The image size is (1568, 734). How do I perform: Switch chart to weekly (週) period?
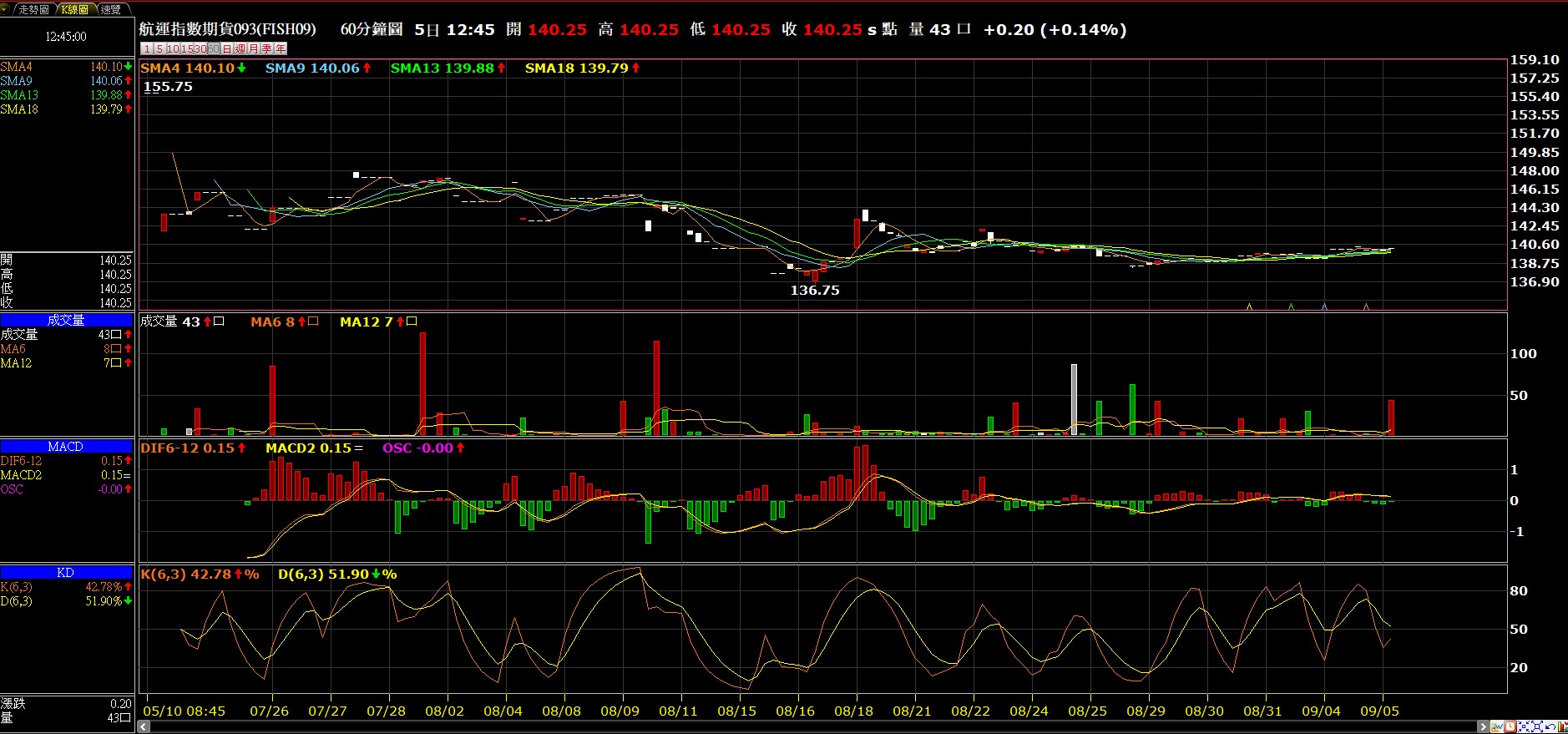point(240,48)
